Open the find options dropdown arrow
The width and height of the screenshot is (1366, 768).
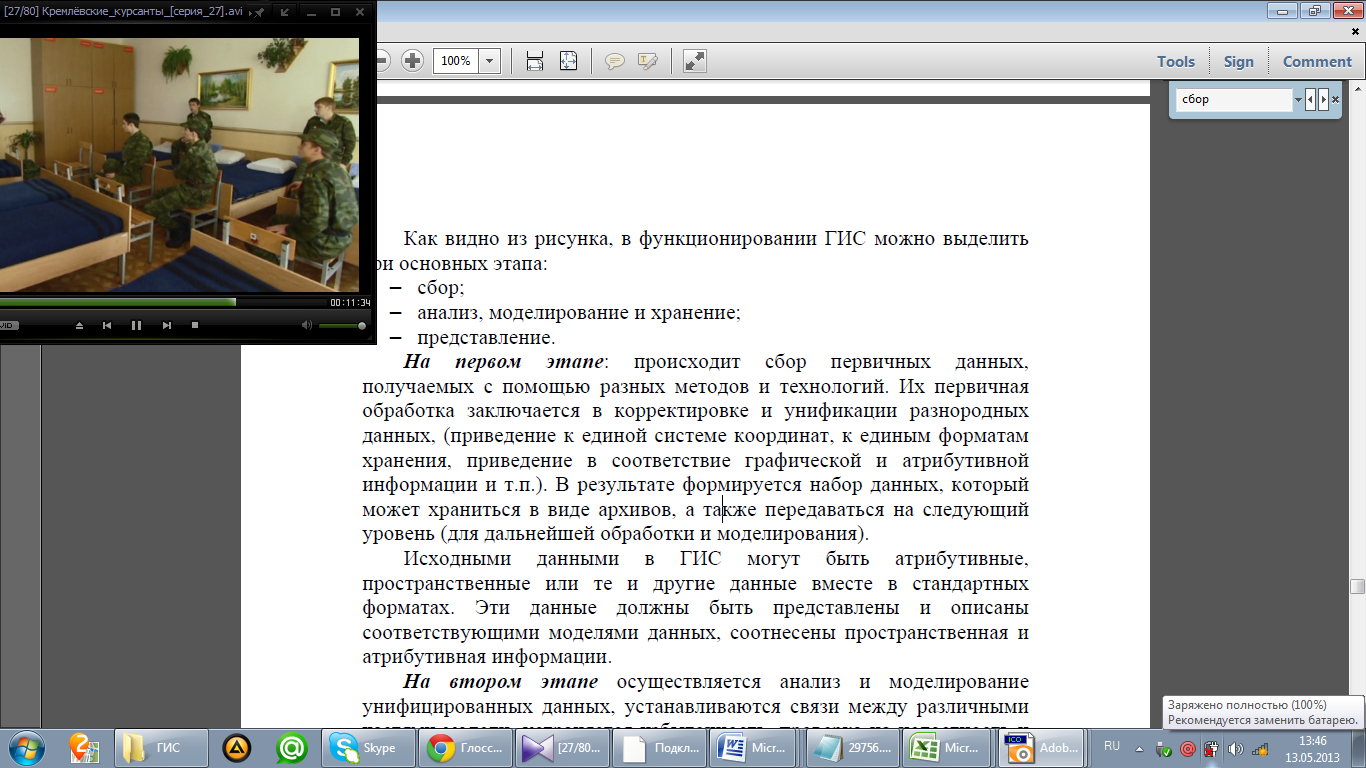point(1298,100)
